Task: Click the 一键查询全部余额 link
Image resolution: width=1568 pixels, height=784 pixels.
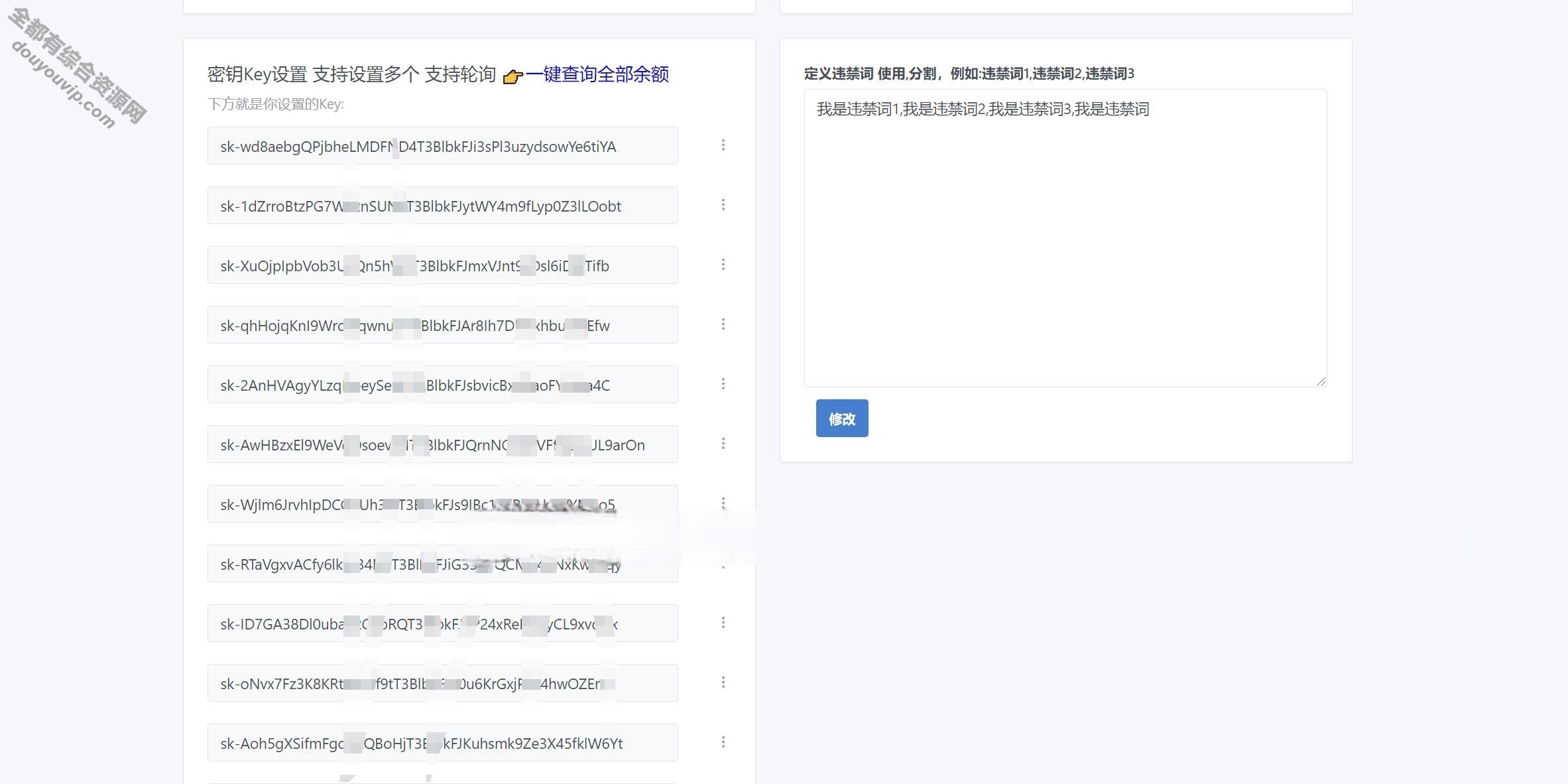Action: point(597,74)
